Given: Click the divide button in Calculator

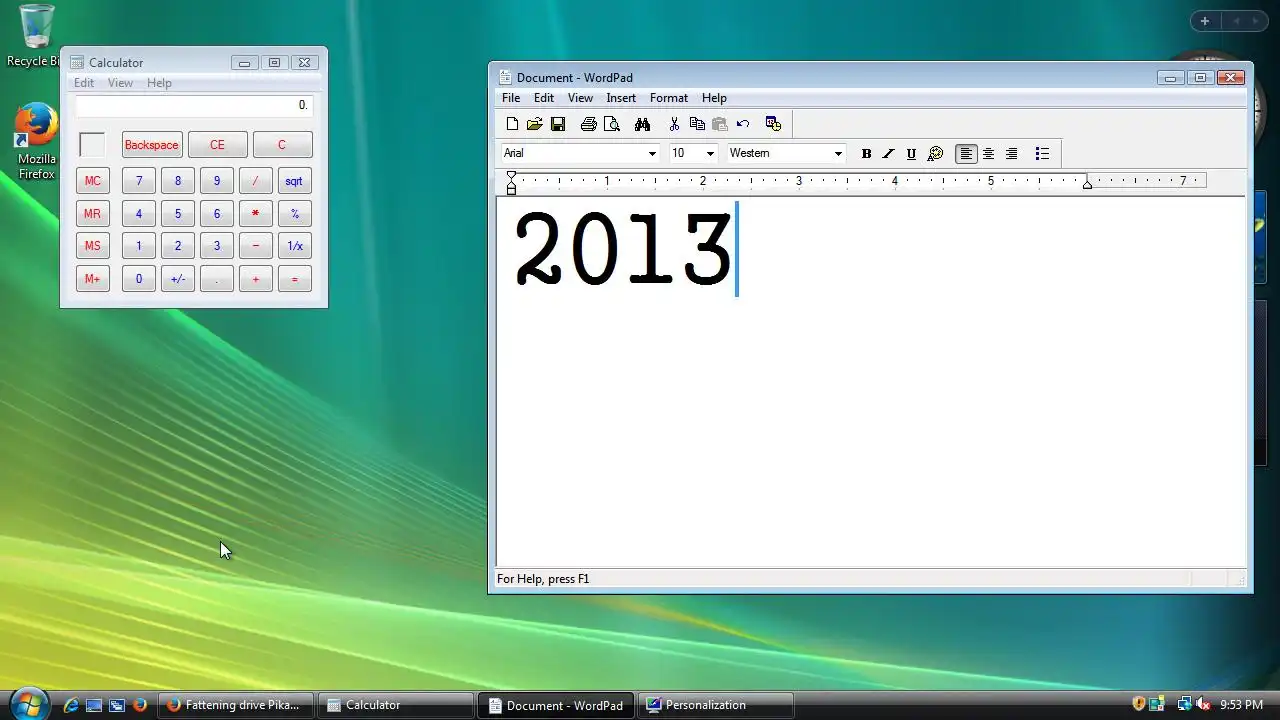Looking at the screenshot, I should pos(255,181).
